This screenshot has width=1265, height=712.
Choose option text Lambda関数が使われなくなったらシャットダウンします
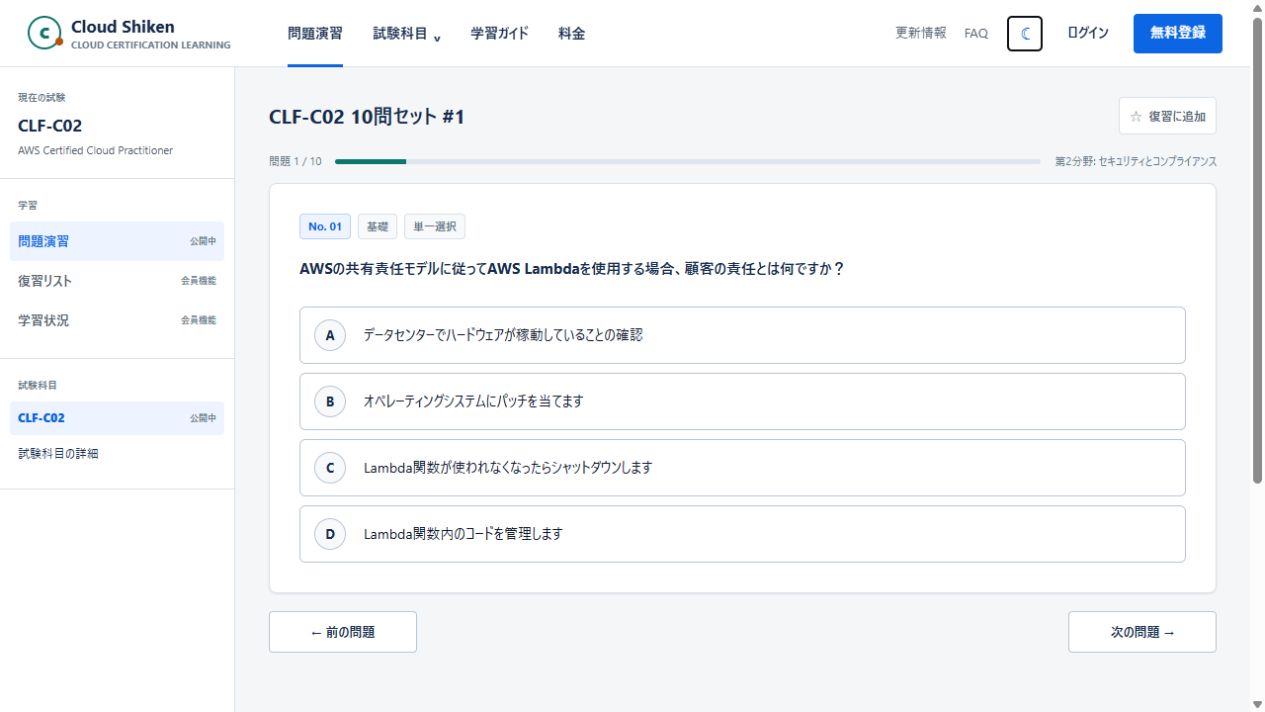(508, 467)
